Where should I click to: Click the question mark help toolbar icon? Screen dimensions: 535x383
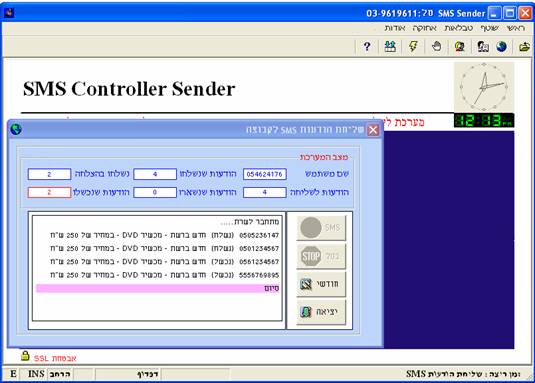367,46
